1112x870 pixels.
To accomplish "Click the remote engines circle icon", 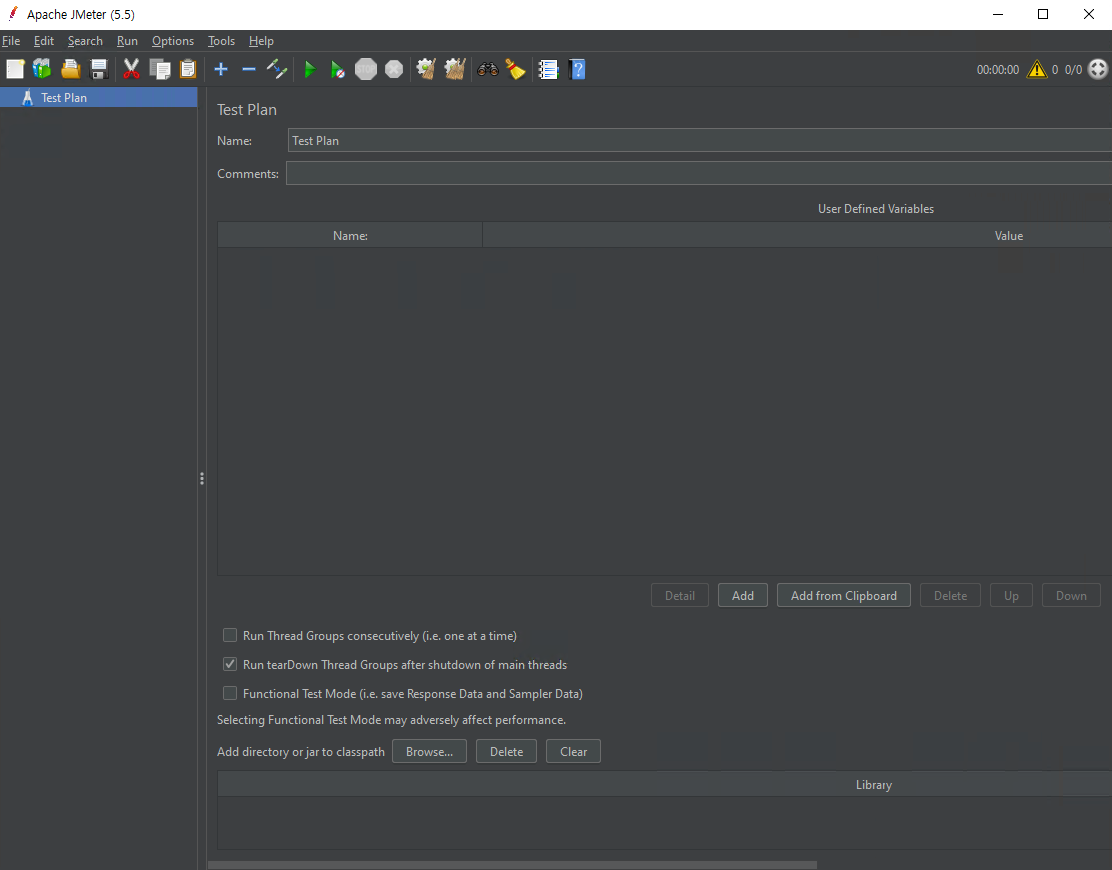I will tap(1098, 69).
